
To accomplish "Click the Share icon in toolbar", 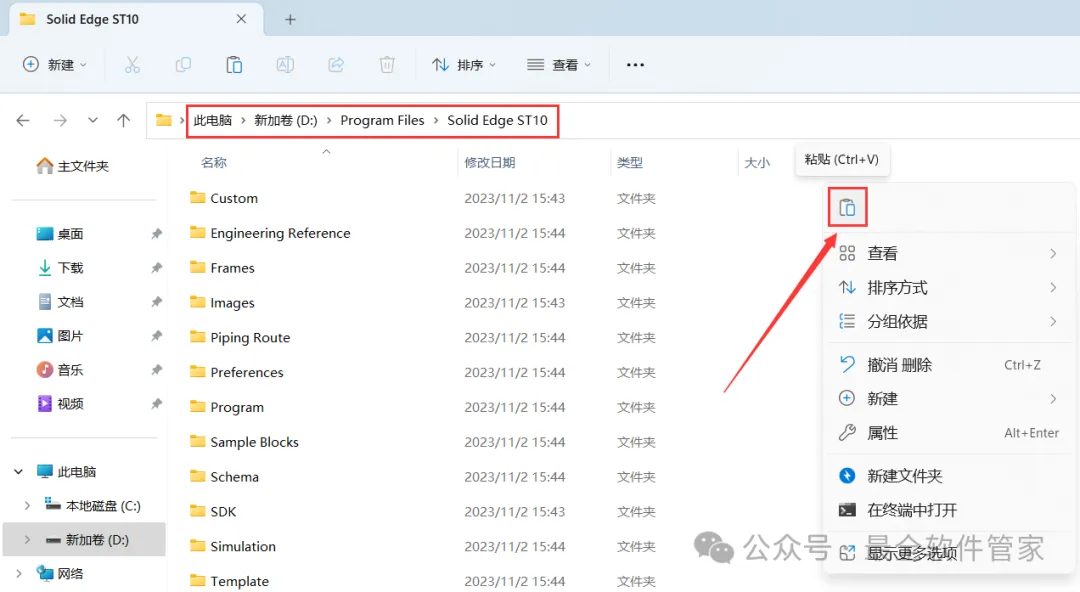I will (x=336, y=65).
